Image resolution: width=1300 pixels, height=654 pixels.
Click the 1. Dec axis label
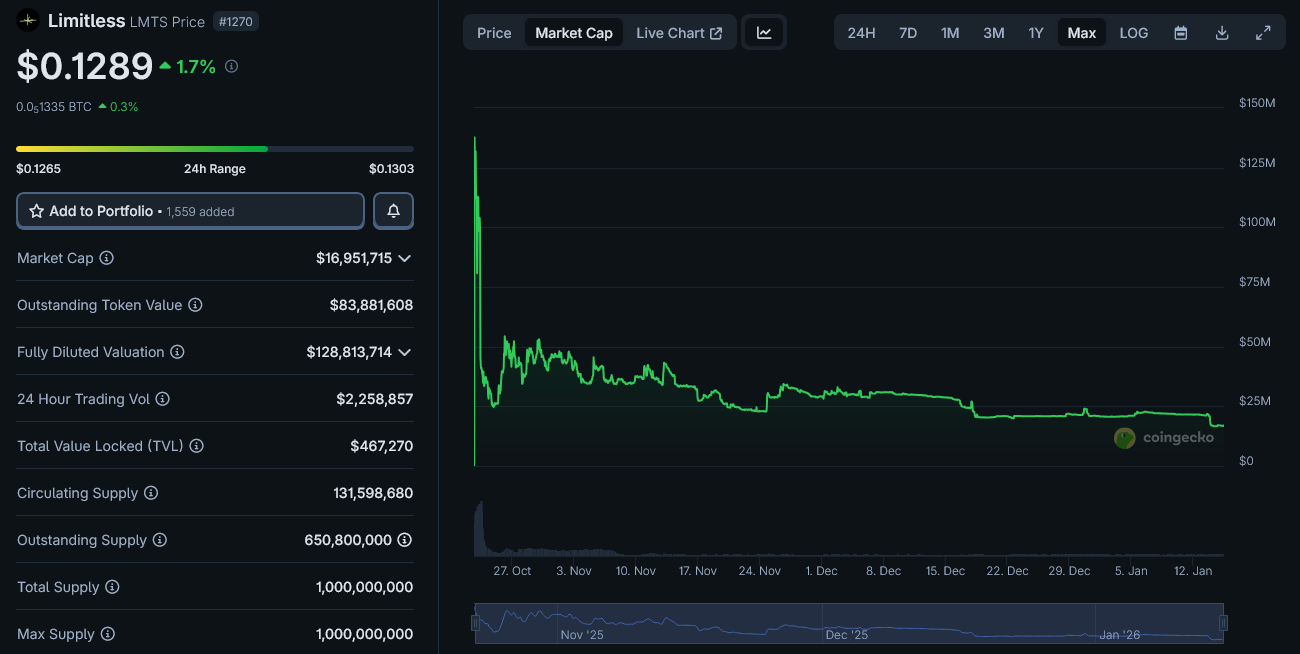pyautogui.click(x=821, y=571)
